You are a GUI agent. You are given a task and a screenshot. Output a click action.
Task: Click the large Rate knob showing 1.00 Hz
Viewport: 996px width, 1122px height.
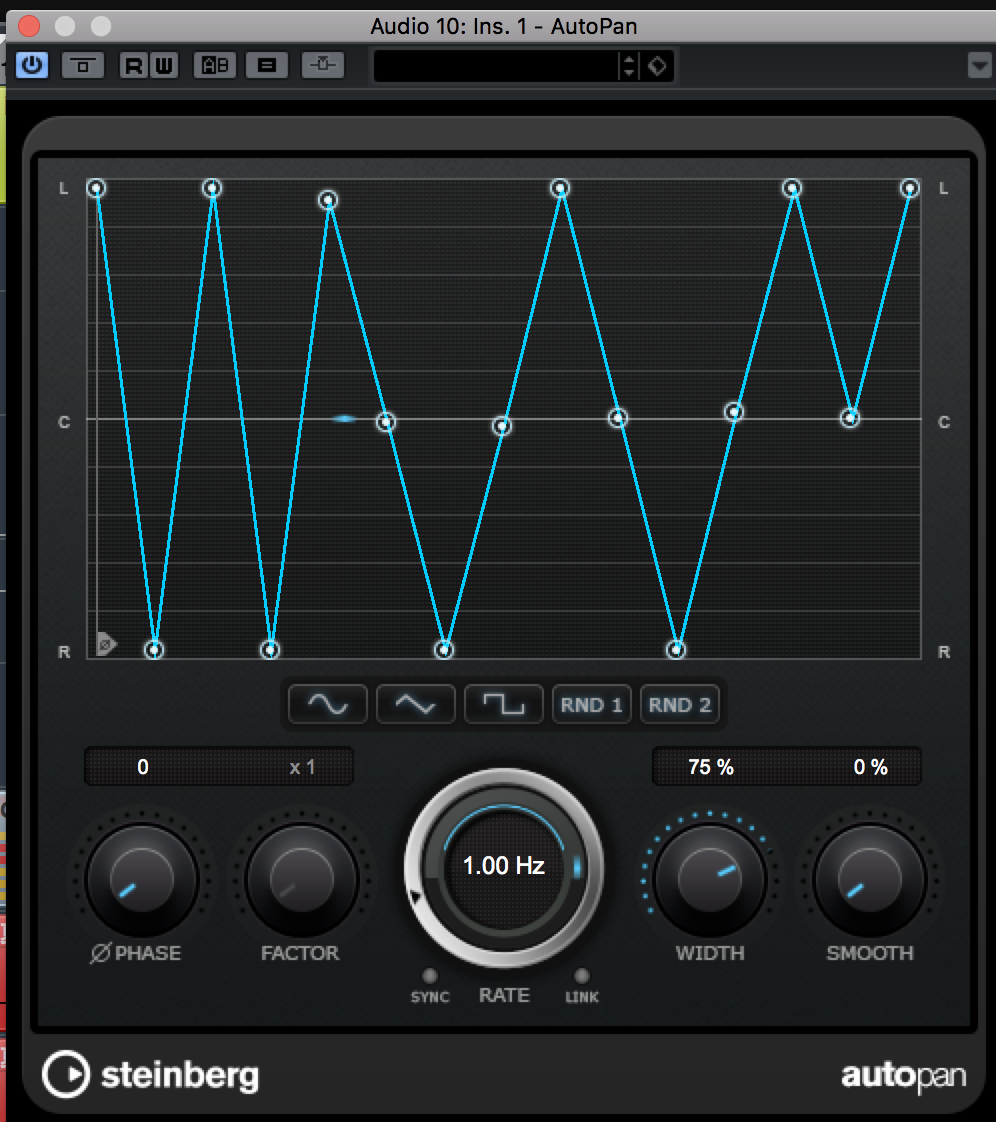(504, 867)
